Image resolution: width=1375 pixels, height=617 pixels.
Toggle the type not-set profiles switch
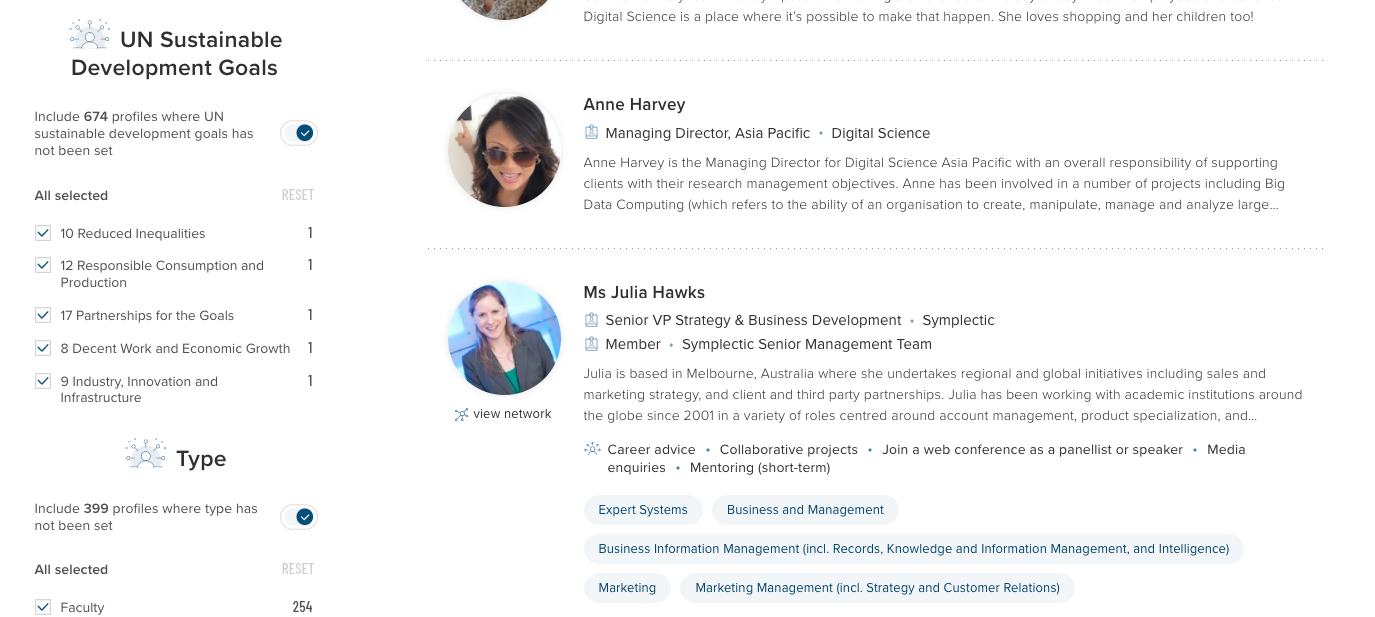[299, 517]
